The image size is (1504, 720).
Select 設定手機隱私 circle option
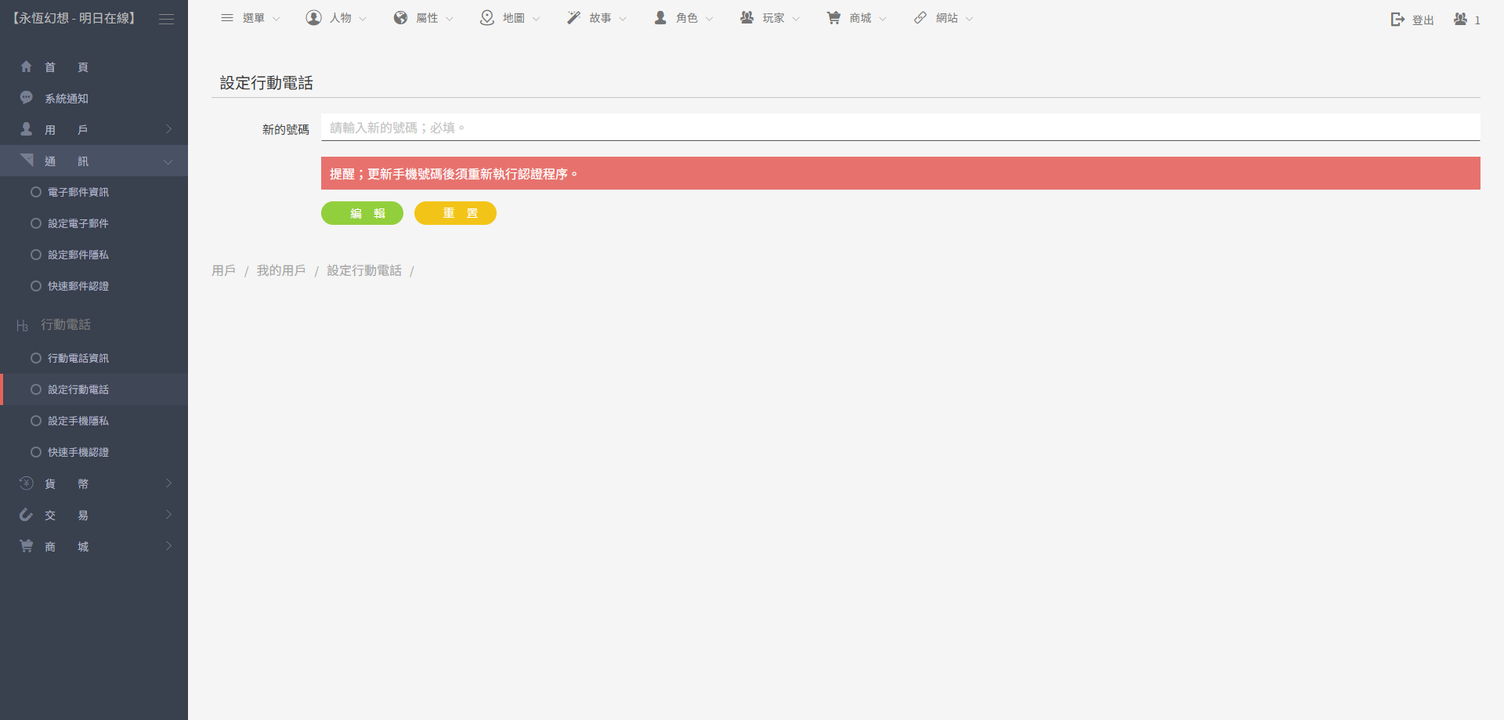36,421
